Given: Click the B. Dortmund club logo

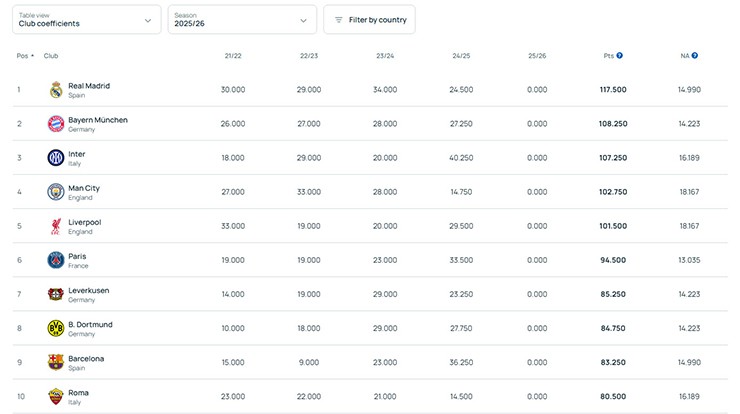Looking at the screenshot, I should (56, 328).
